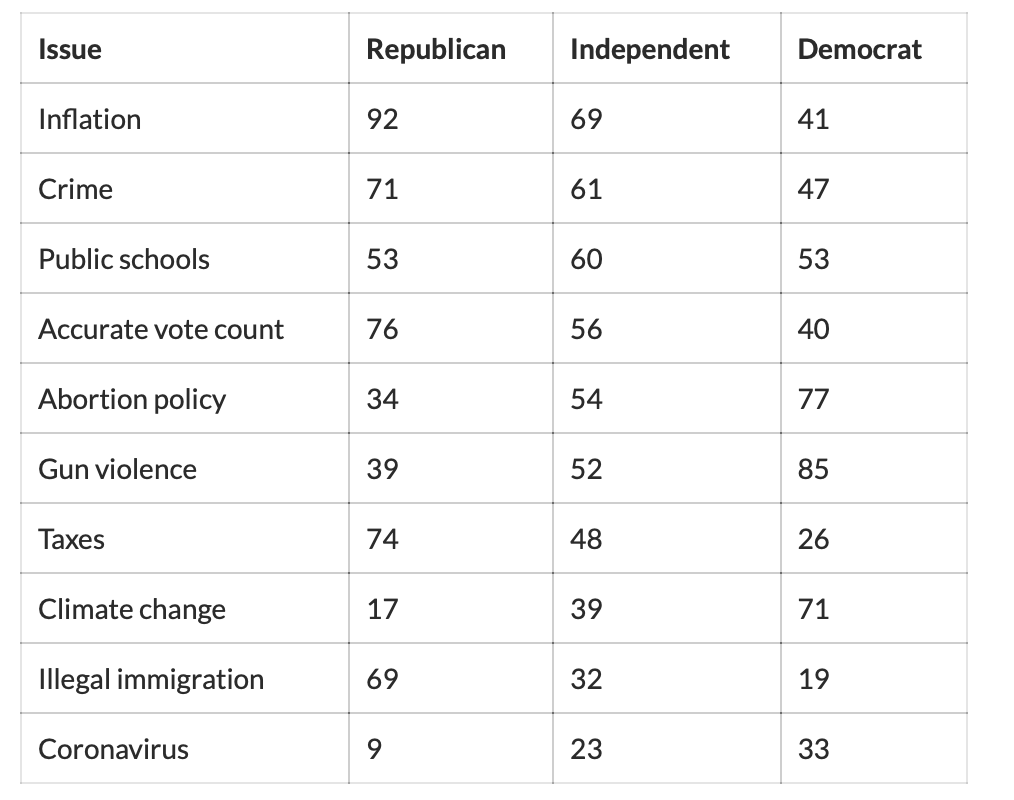Image resolution: width=1014 pixels, height=800 pixels.
Task: Select the Illegal immigration row label
Action: pyautogui.click(x=151, y=679)
